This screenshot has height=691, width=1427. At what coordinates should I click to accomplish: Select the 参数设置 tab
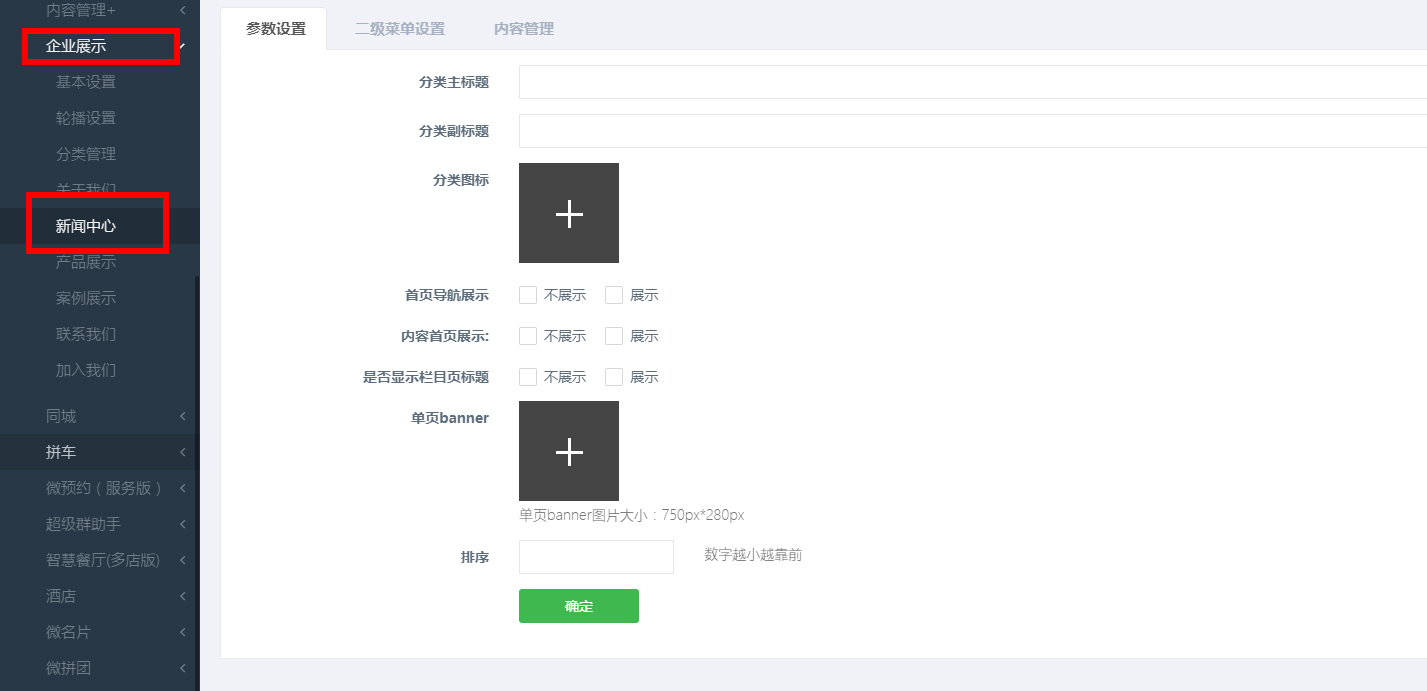276,29
